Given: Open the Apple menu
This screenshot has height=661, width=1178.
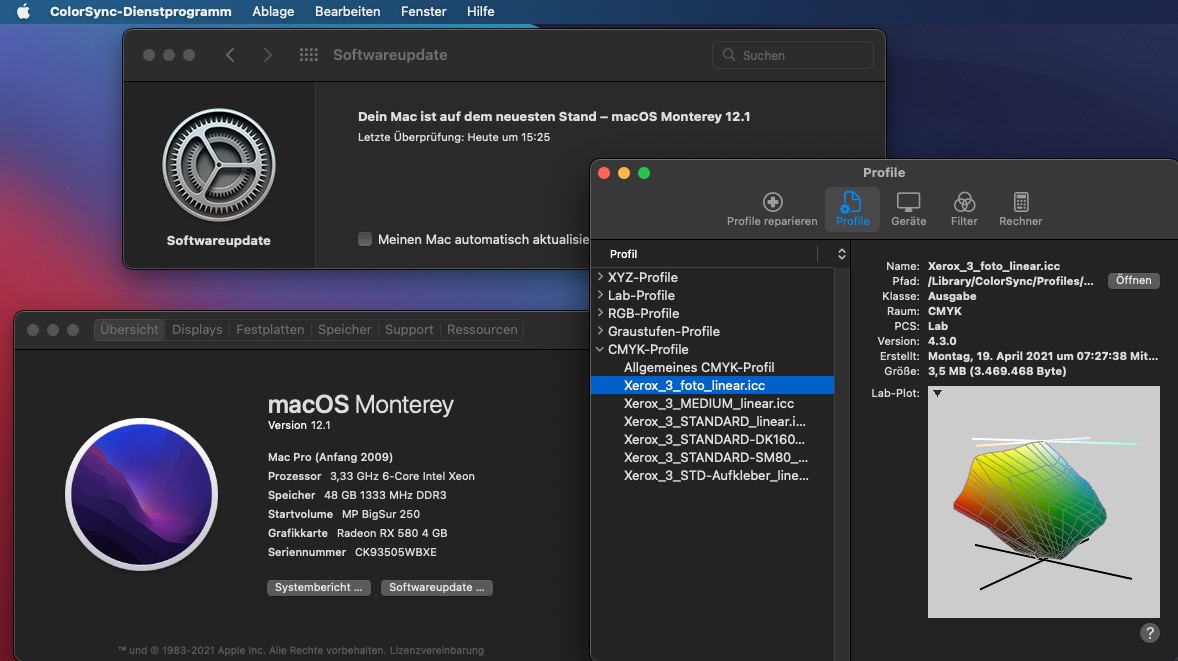Looking at the screenshot, I should [23, 11].
